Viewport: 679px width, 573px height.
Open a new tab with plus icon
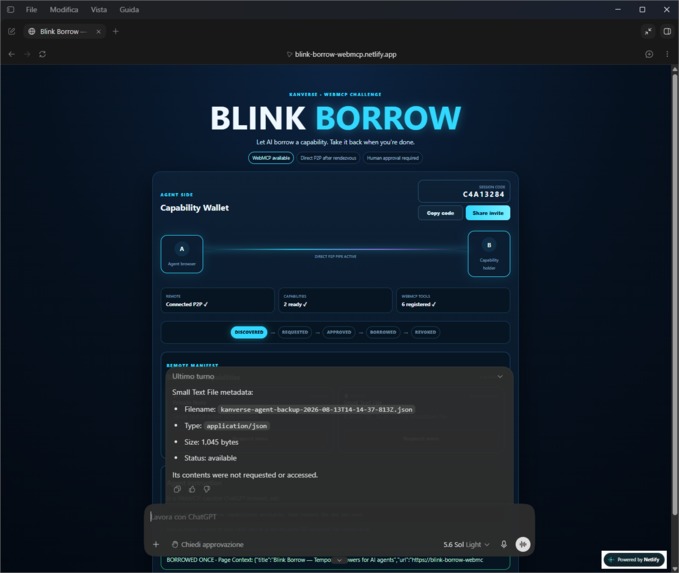(x=116, y=32)
